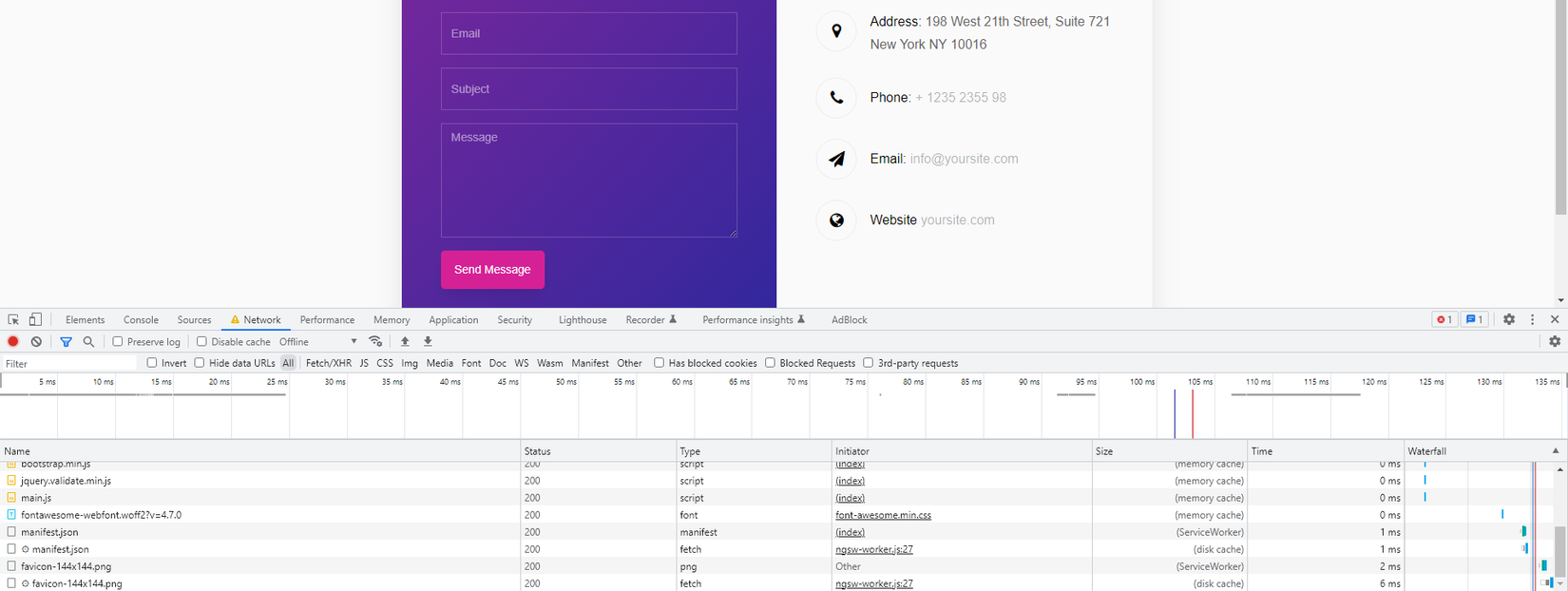Toggle the device toolbar icon

click(35, 320)
